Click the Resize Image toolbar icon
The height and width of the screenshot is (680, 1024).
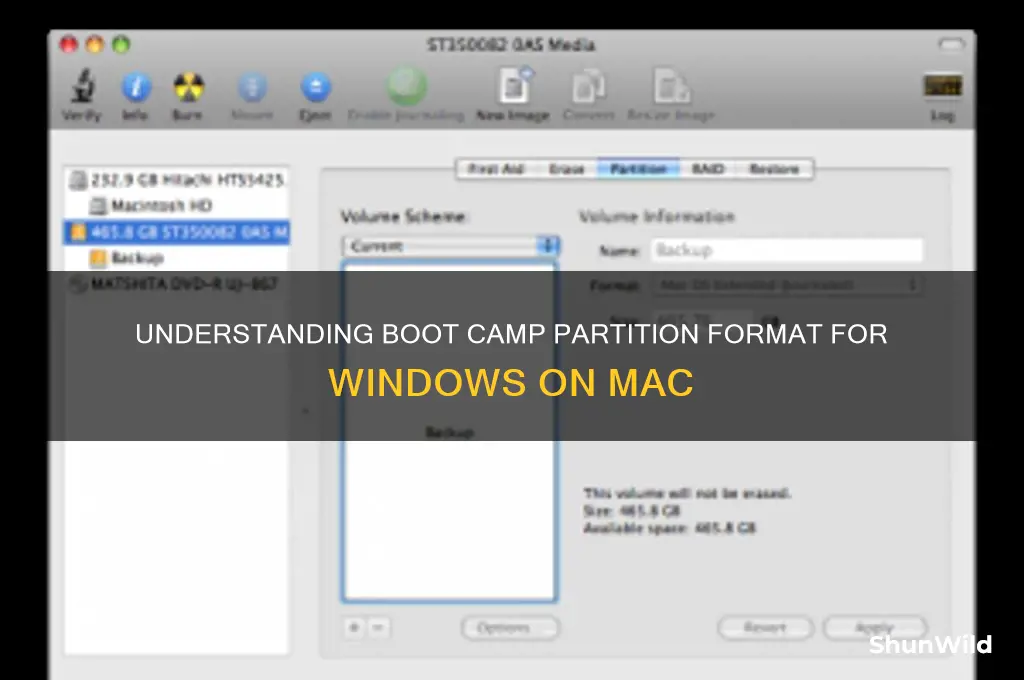click(672, 87)
